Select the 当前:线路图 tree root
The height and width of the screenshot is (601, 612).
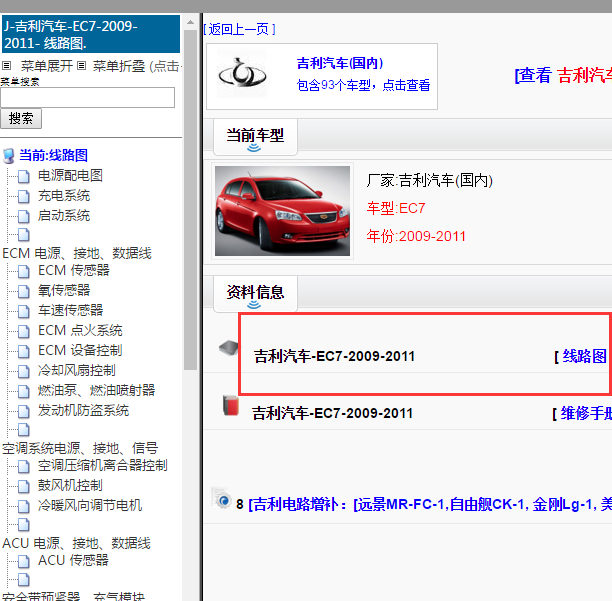53,155
